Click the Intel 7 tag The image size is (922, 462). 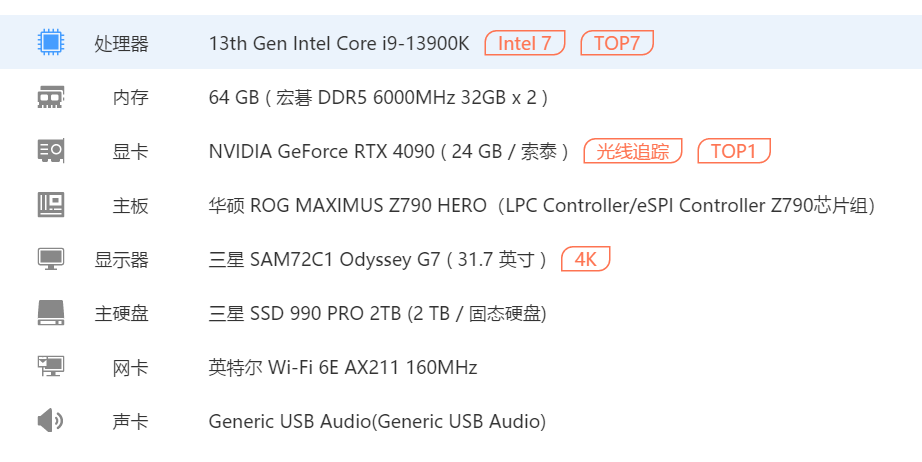525,43
